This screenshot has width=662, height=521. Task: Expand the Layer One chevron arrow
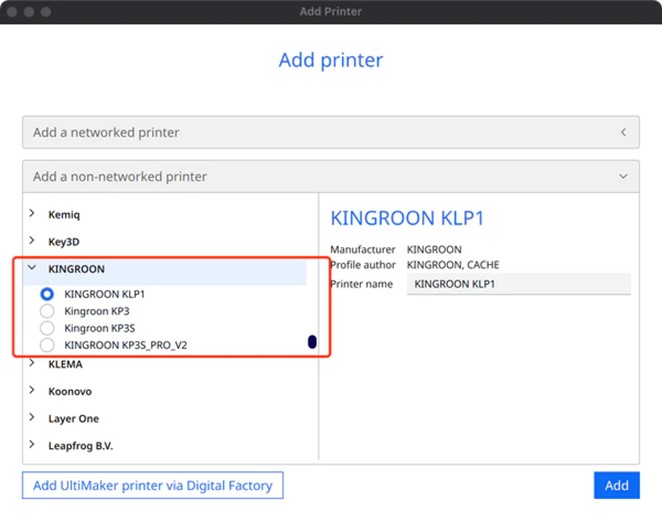pos(32,417)
